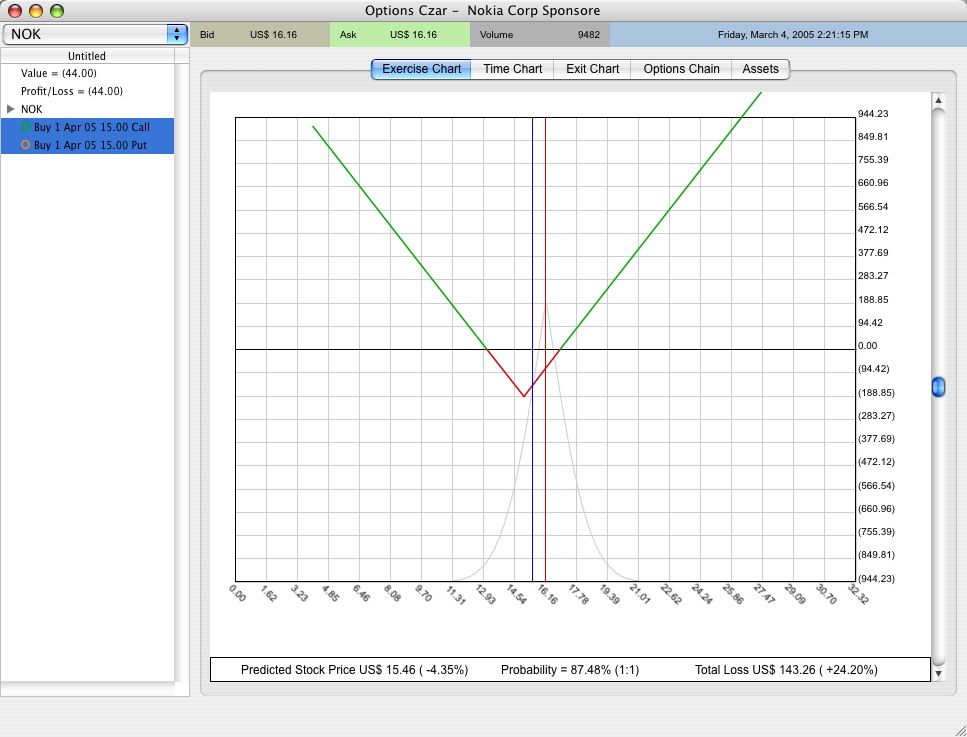Click the chart scrollbar up arrow

(938, 100)
